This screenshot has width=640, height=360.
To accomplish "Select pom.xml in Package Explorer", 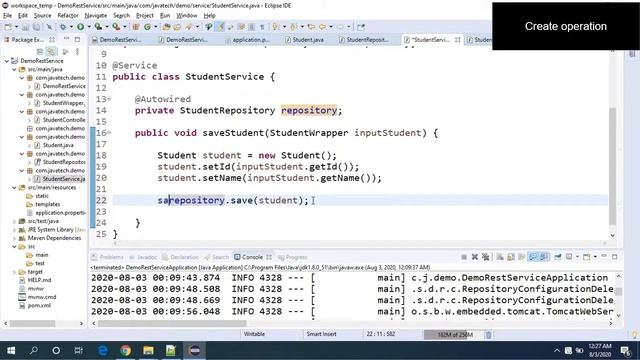I will coord(39,305).
